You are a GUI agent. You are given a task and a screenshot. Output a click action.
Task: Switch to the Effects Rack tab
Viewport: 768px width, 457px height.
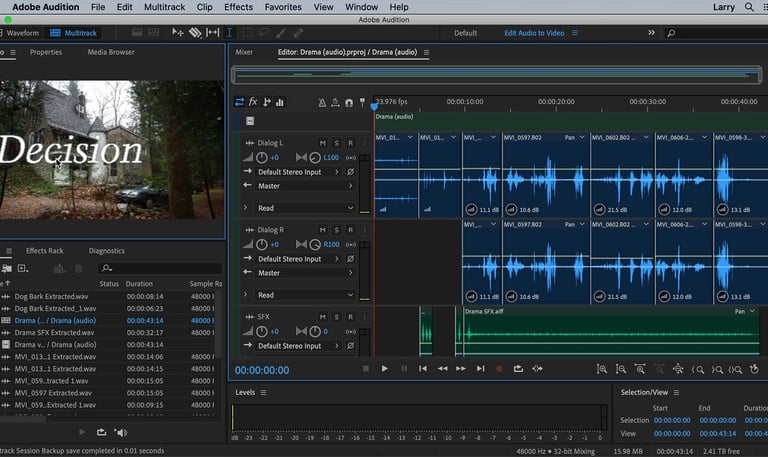tap(45, 250)
